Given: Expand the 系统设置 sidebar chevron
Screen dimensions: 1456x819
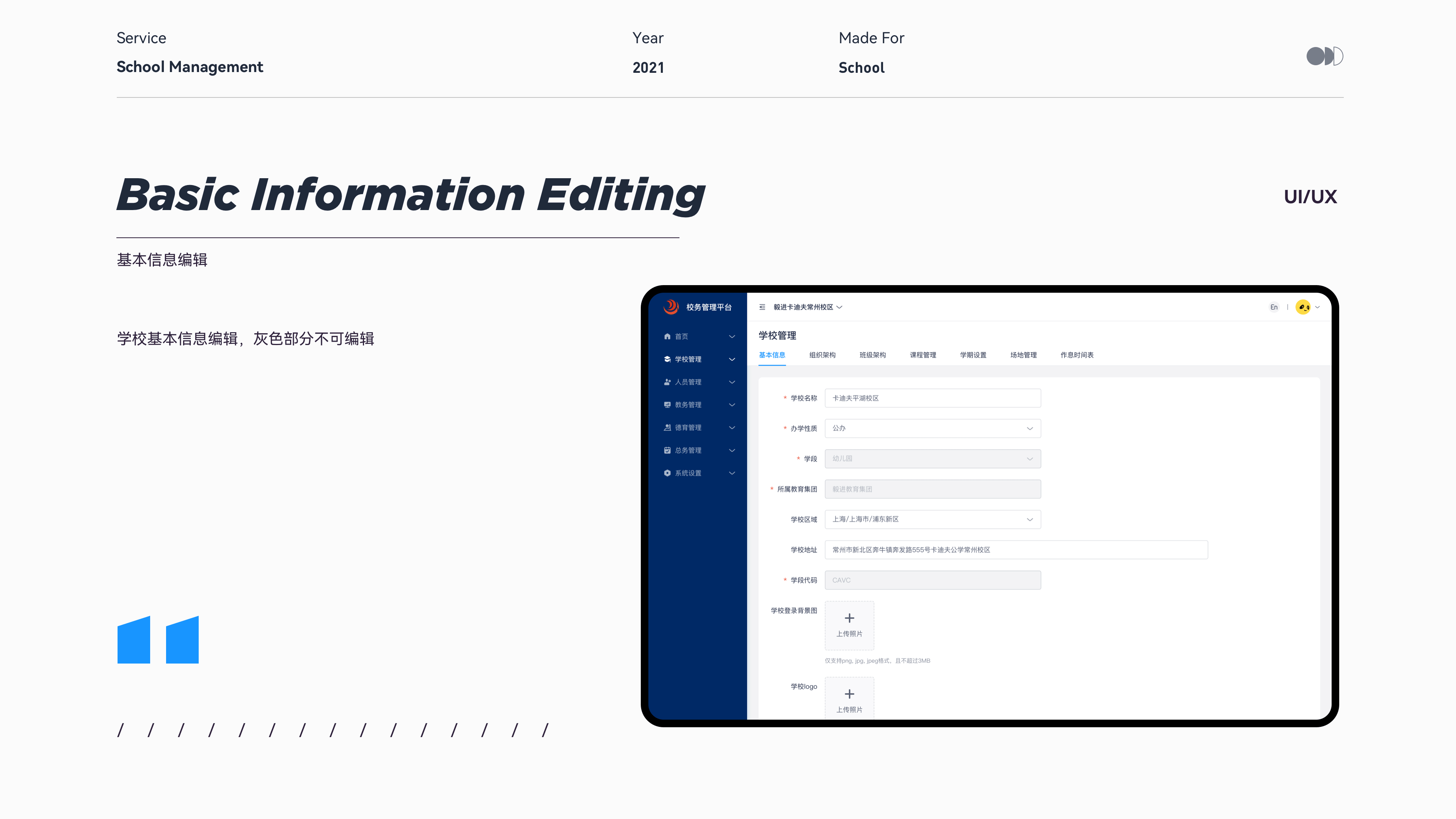Looking at the screenshot, I should point(732,473).
